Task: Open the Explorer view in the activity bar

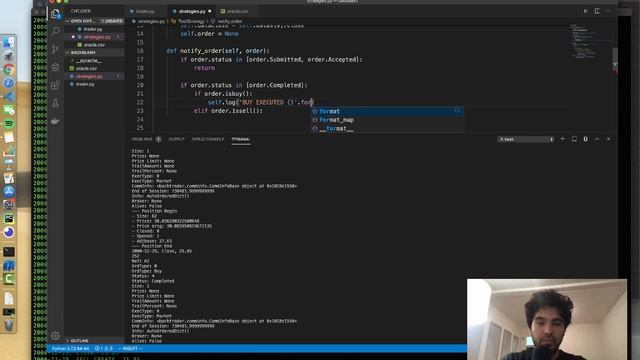Action: coord(56,14)
